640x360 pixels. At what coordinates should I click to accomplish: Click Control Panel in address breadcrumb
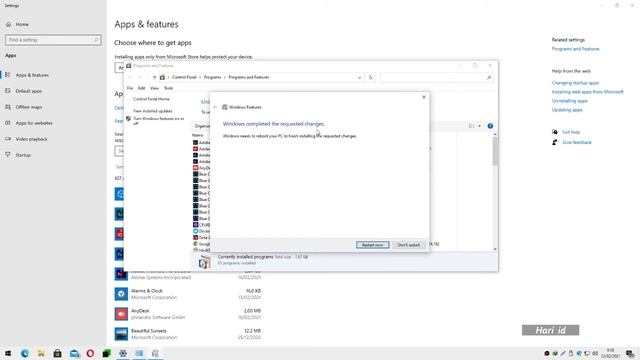(184, 77)
